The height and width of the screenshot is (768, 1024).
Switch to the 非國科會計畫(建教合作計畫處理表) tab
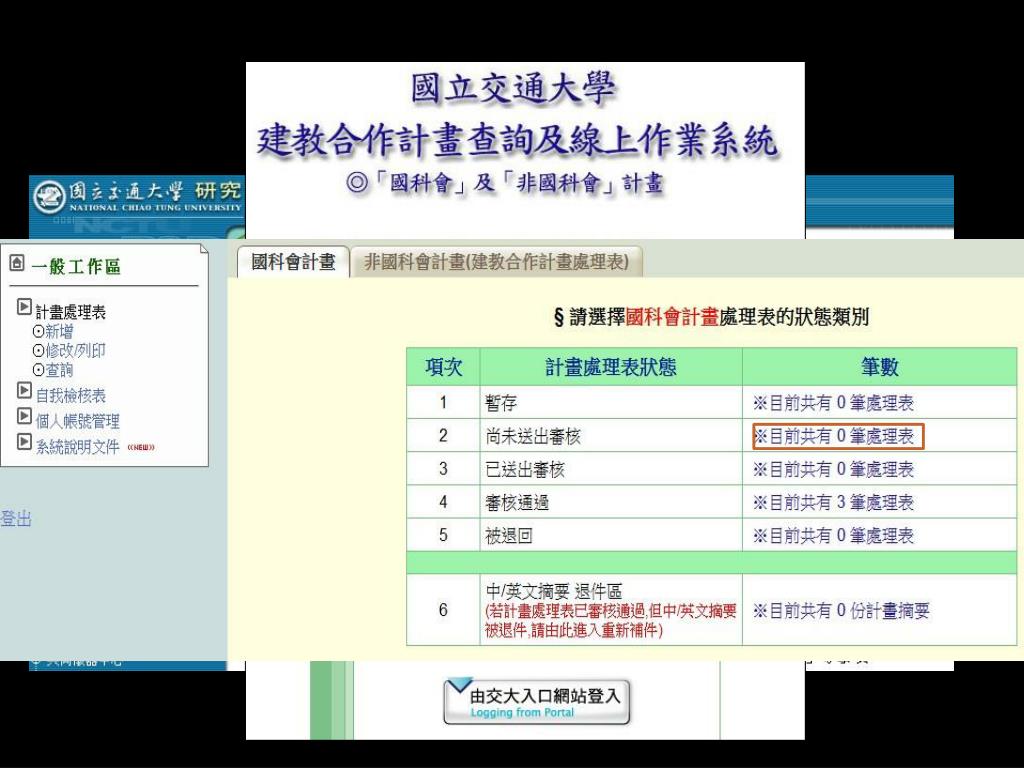(x=496, y=262)
